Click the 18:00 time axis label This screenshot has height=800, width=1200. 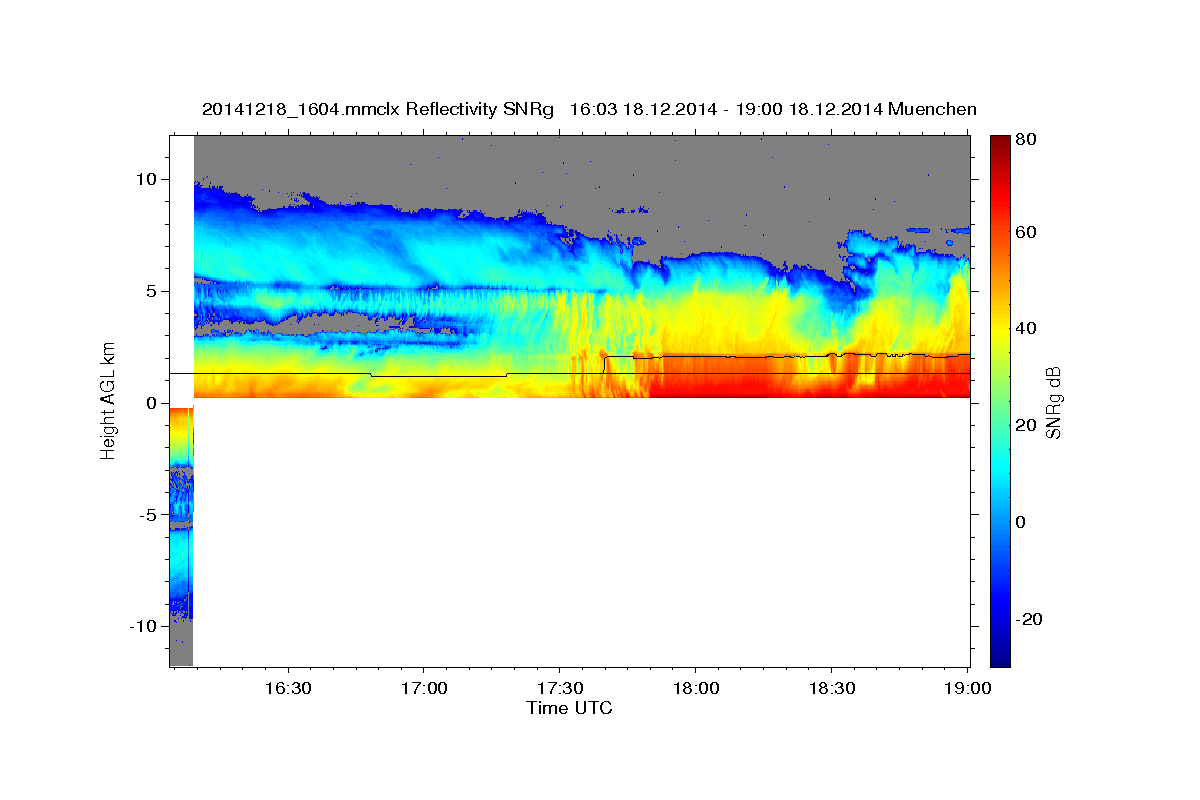click(695, 689)
